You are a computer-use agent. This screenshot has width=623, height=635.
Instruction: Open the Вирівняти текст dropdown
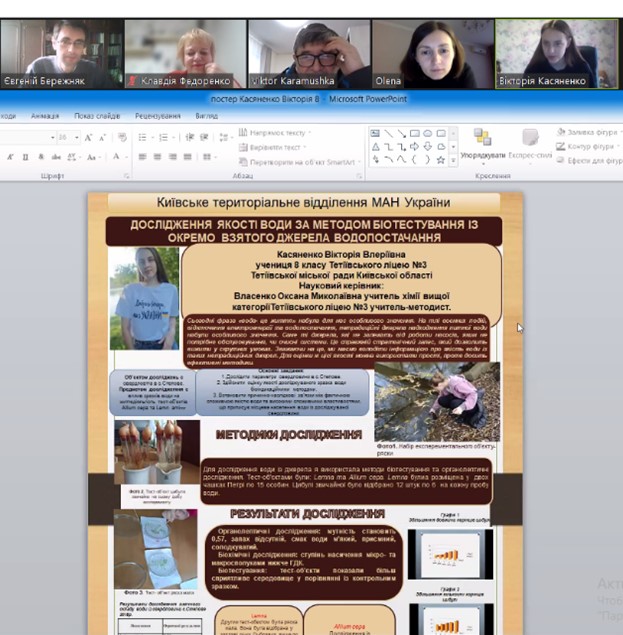point(272,147)
